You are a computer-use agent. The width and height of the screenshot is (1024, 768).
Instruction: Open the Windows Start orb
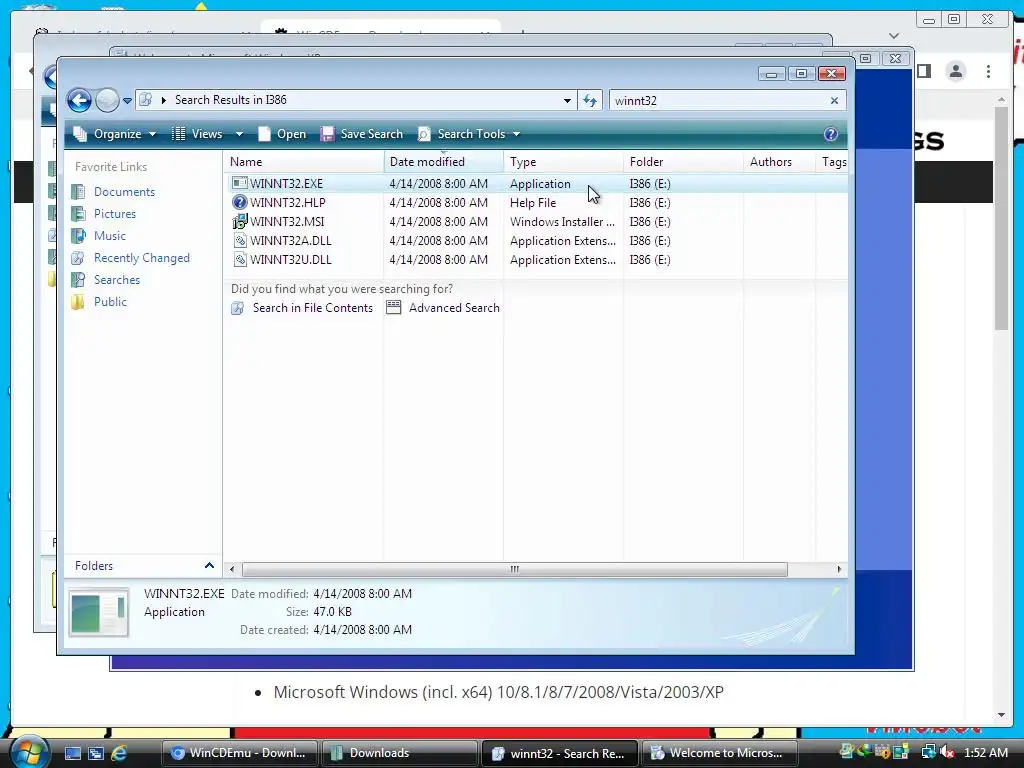[x=27, y=752]
